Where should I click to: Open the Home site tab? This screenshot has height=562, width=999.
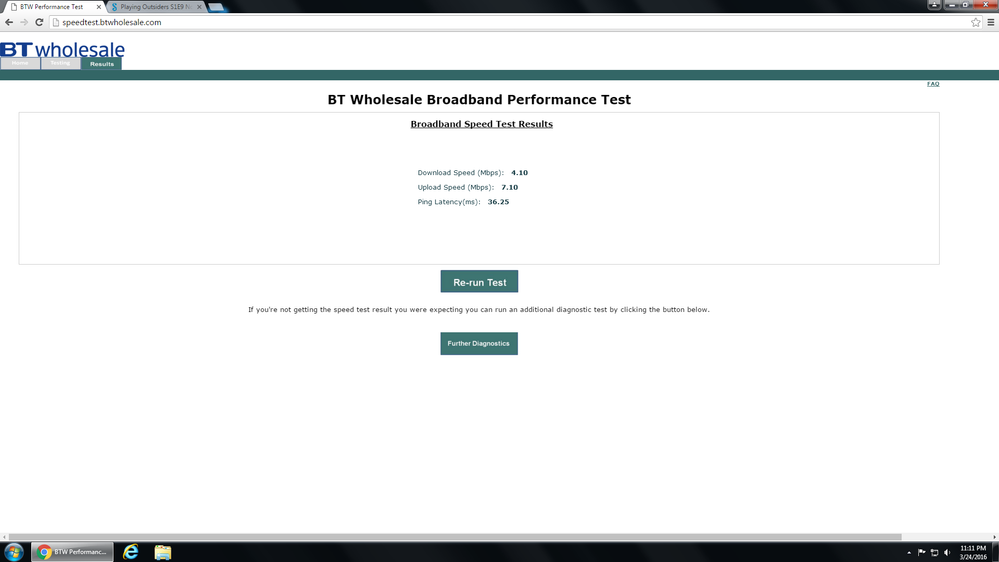[x=20, y=63]
